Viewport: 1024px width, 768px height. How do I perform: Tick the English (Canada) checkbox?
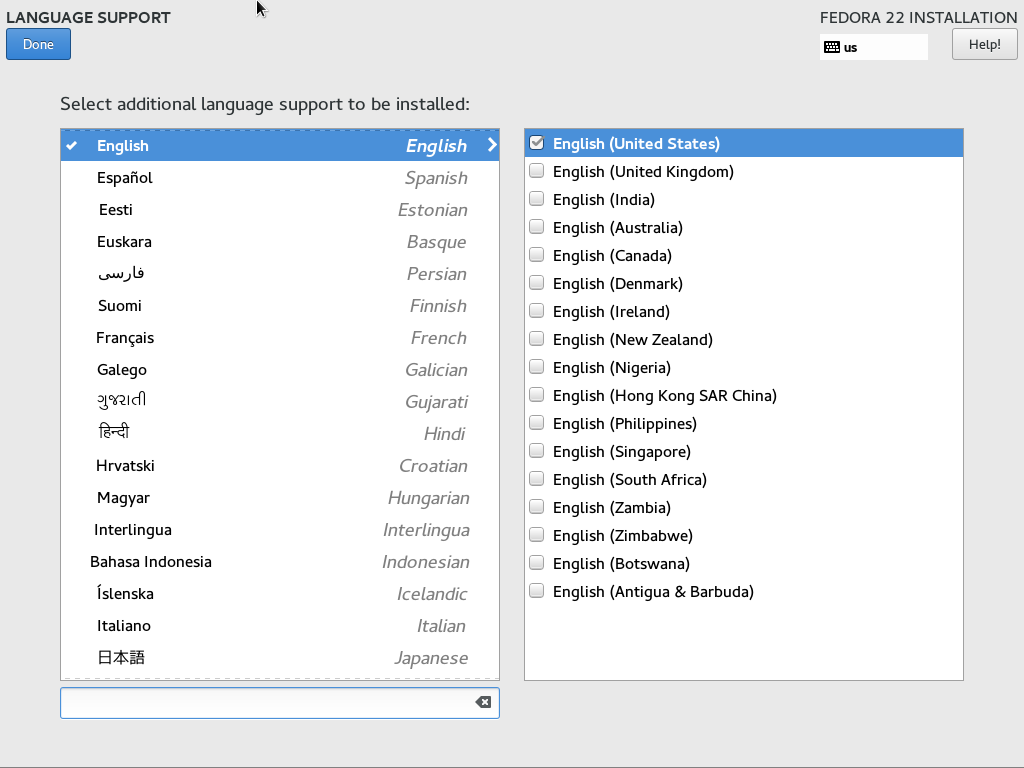pyautogui.click(x=537, y=255)
